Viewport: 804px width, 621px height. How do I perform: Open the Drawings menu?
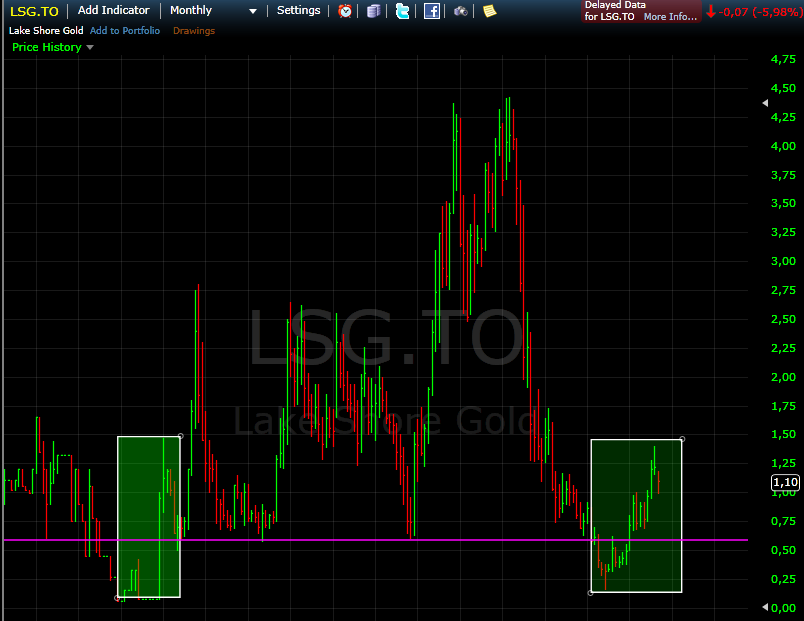[x=194, y=31]
